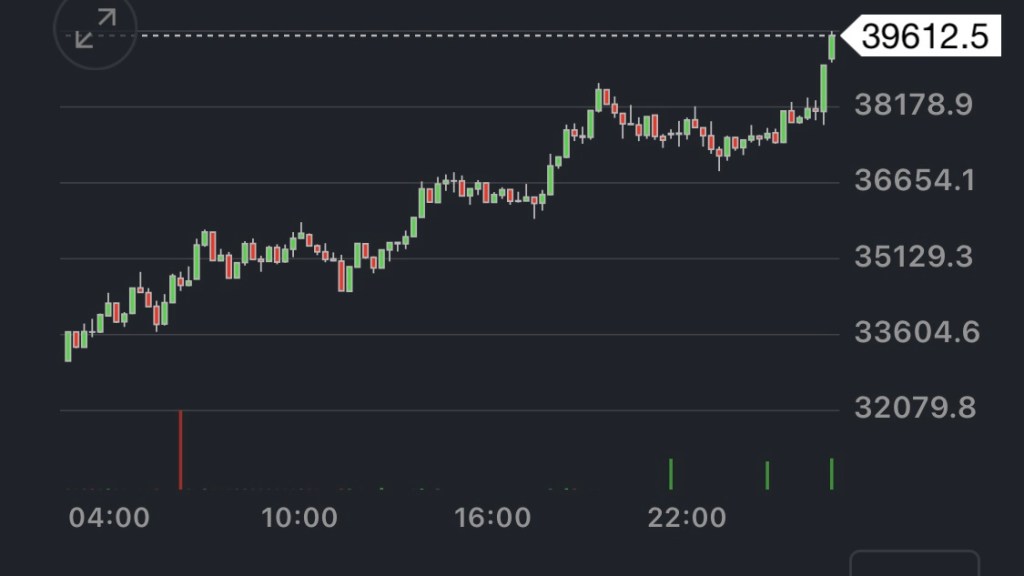Select the 35129.3 price level label
Viewport: 1024px width, 576px height.
(913, 257)
